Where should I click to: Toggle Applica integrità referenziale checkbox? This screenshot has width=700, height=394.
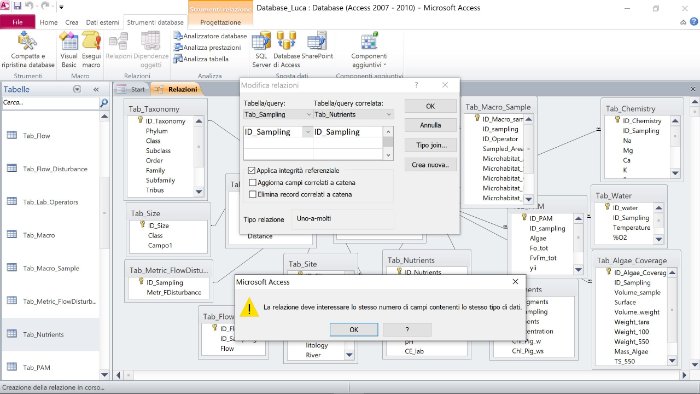[x=252, y=170]
